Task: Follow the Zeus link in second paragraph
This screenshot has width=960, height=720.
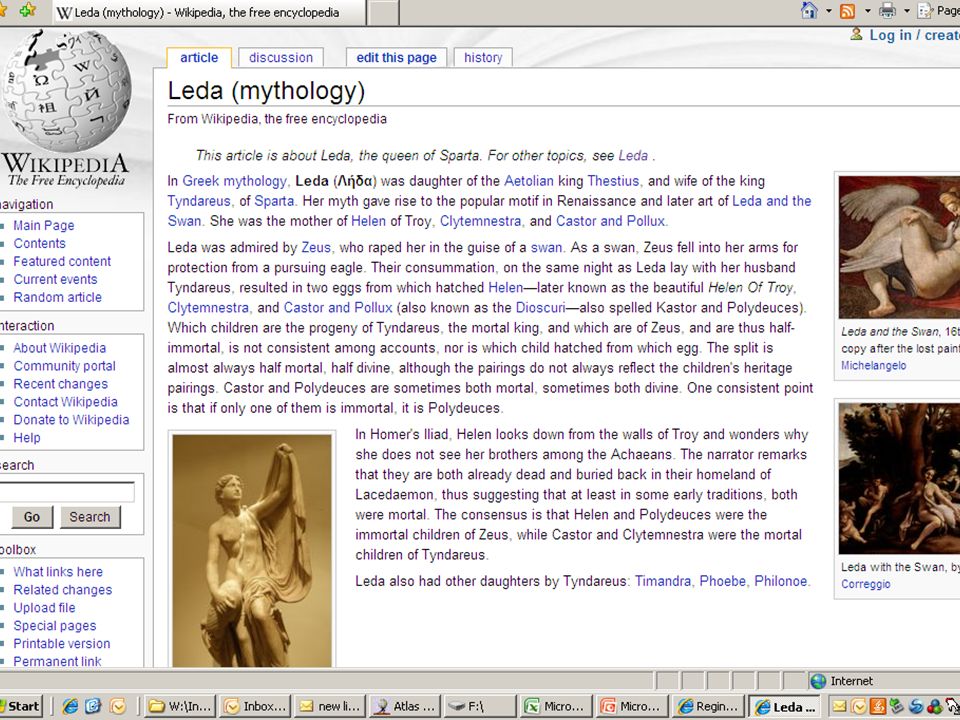Action: 316,247
